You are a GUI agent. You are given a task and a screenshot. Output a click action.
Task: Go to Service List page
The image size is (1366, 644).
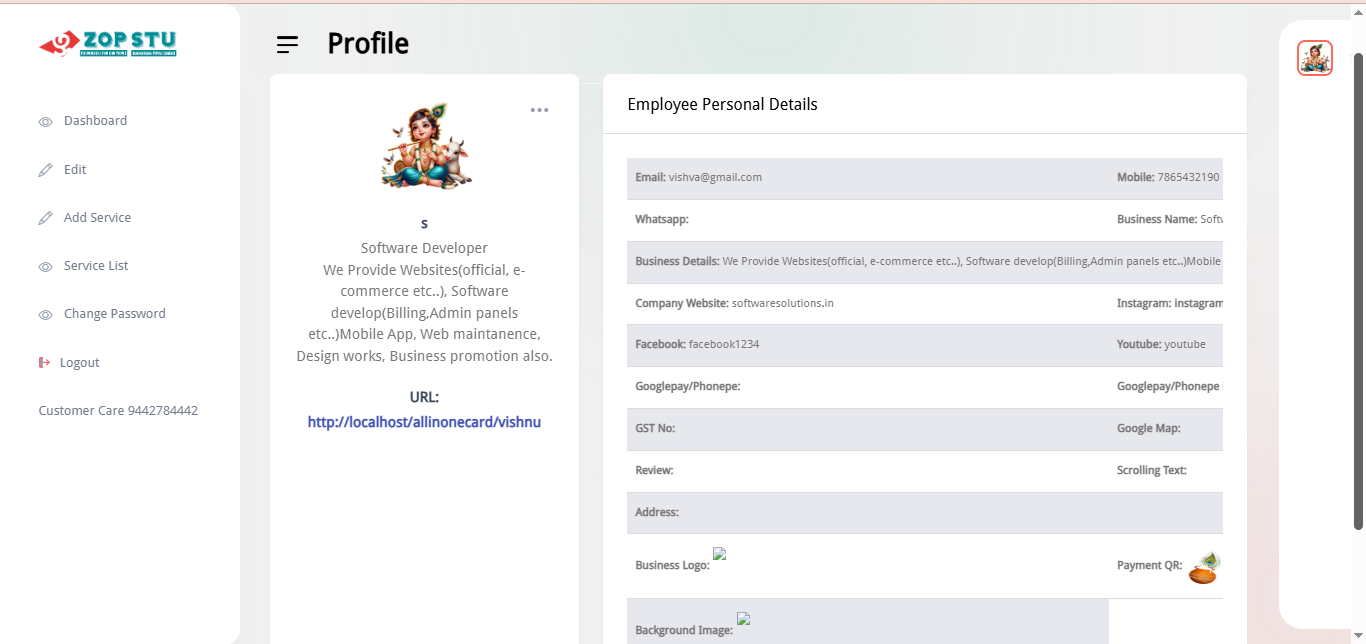(96, 266)
